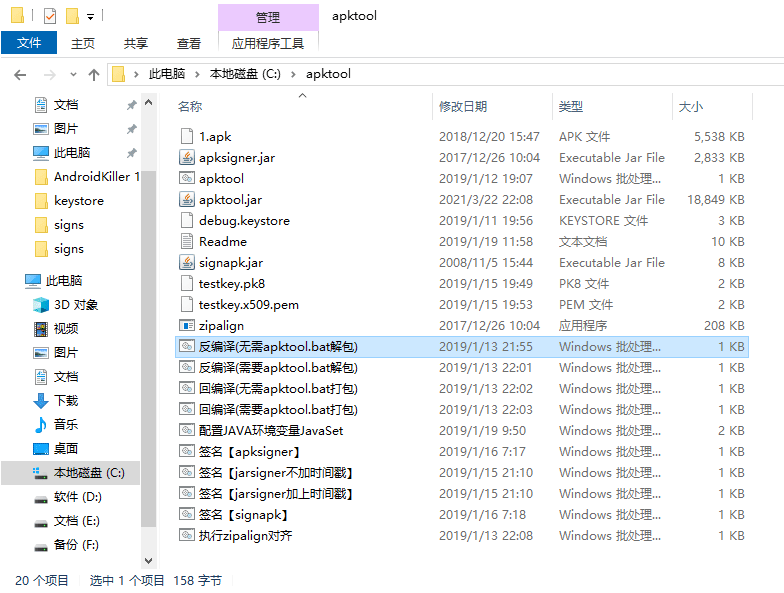Open the 文件 ribbon tab

tap(29, 43)
